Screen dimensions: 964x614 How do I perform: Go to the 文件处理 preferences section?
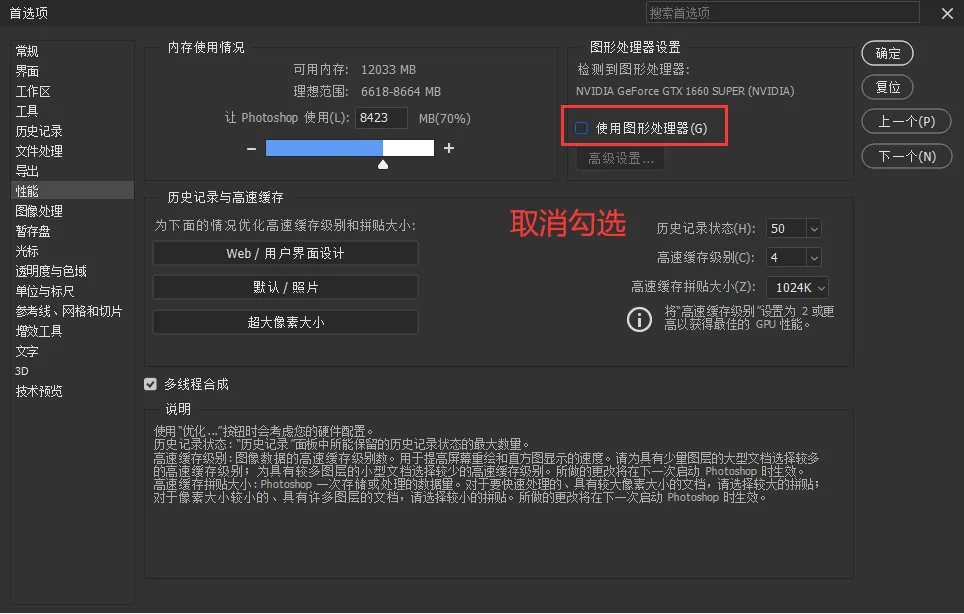(40, 151)
